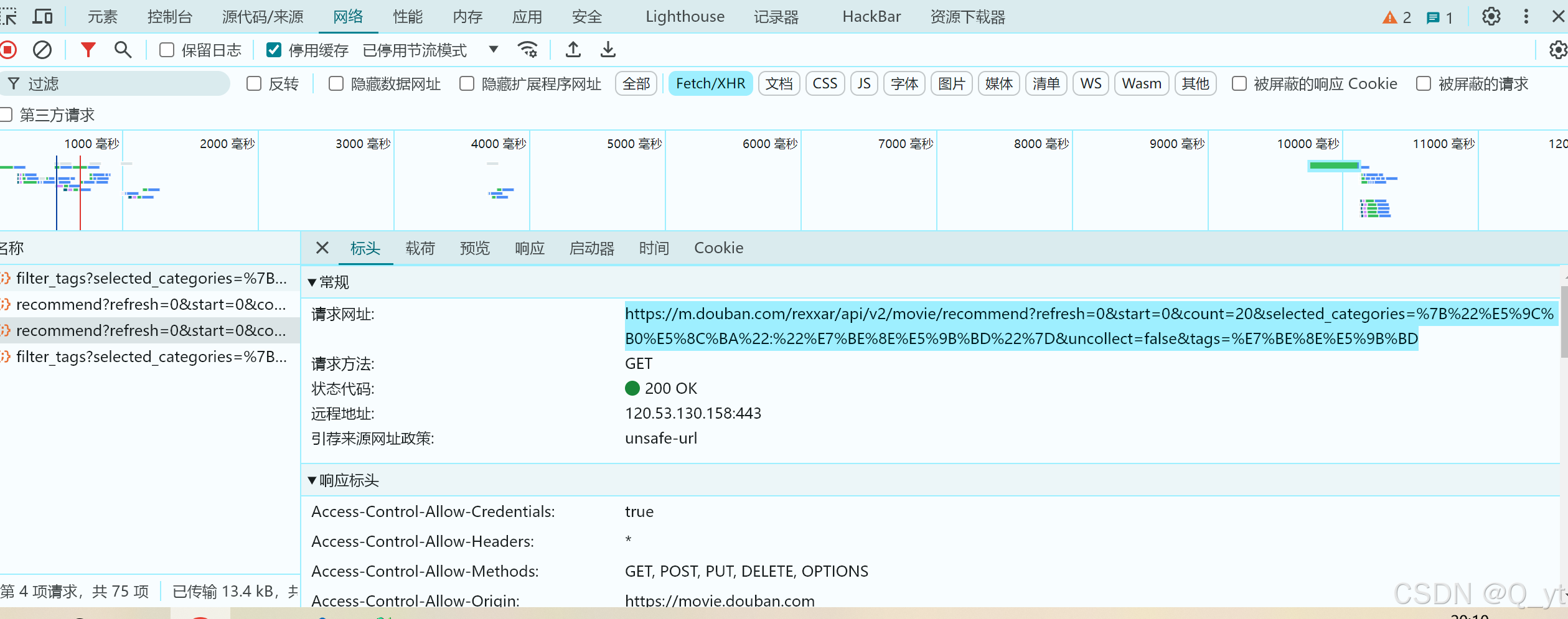Export HAR file download icon
Viewport: 1568px width, 619px height.
pos(608,50)
